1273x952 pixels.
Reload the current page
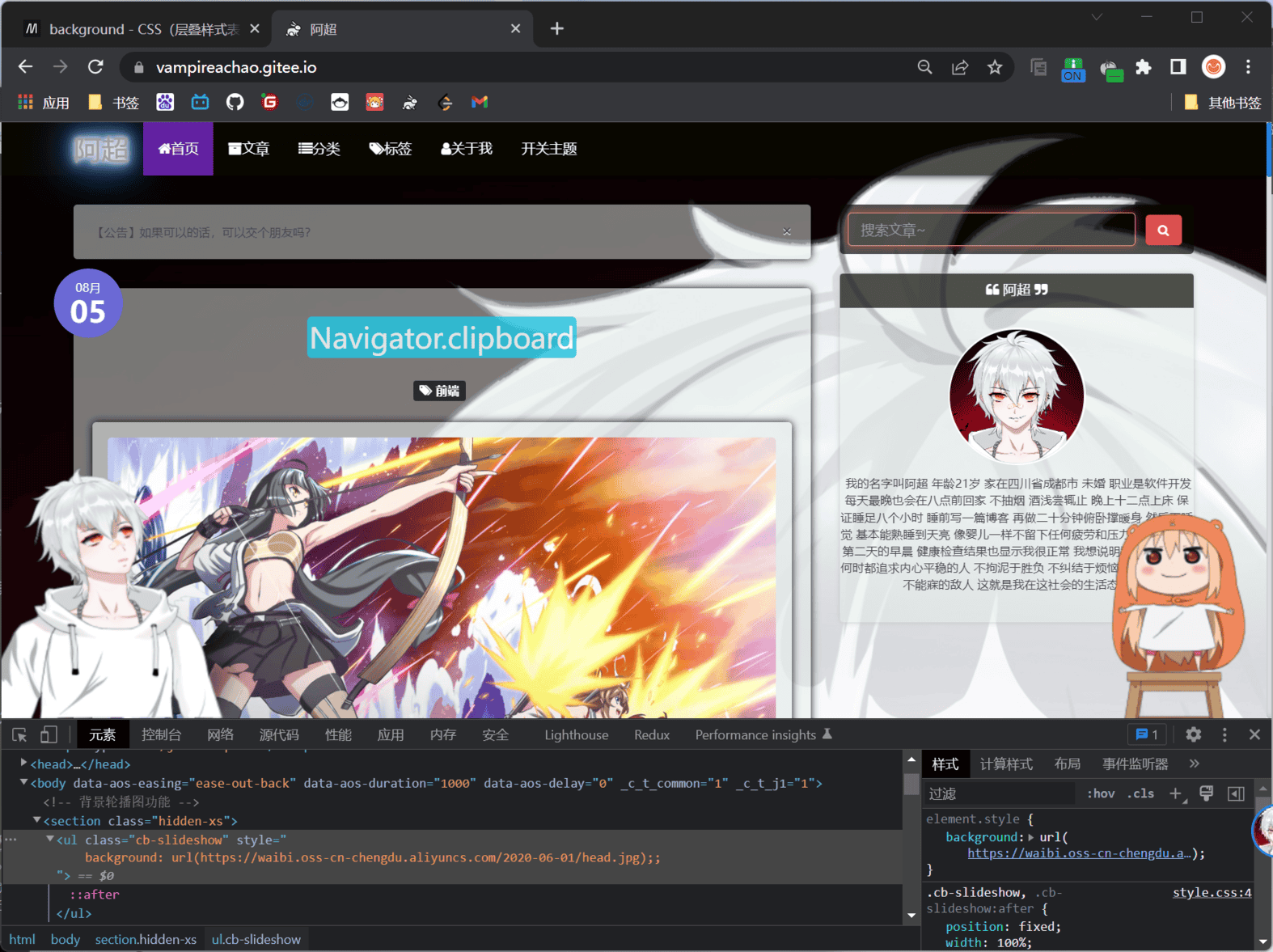(x=95, y=67)
